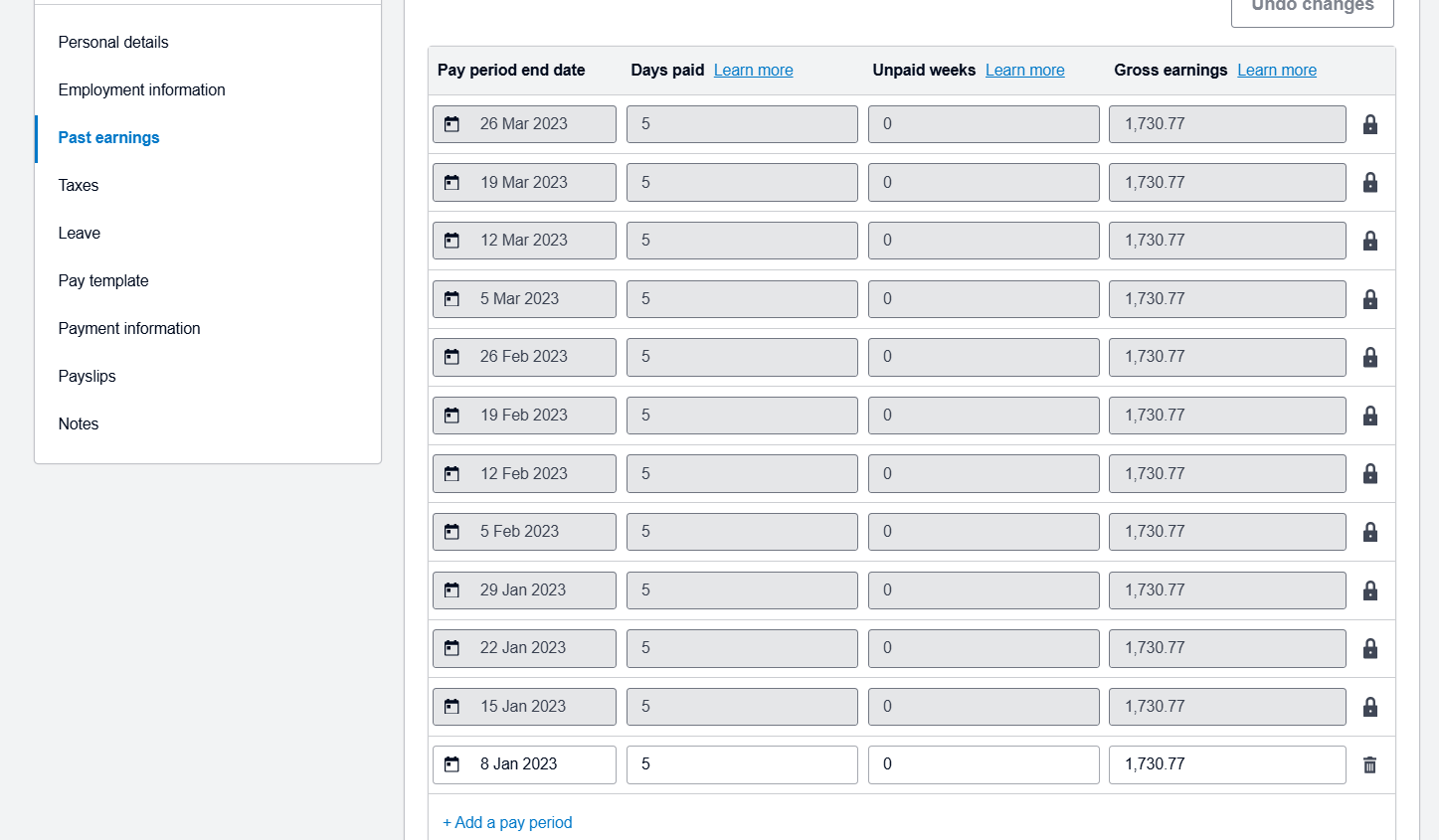Image resolution: width=1439 pixels, height=840 pixels.
Task: Click the lock icon for 19 Mar 2023 row
Action: pos(1369,182)
